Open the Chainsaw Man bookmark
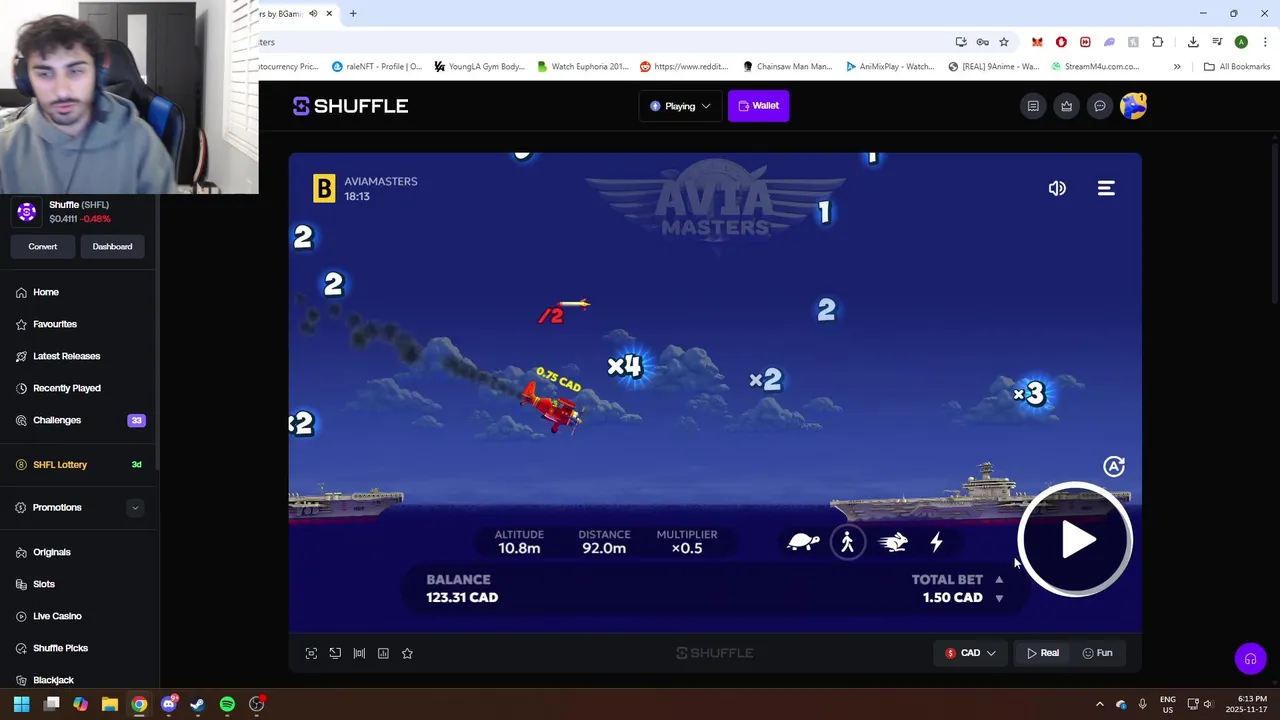This screenshot has height=720, width=1280. (788, 67)
